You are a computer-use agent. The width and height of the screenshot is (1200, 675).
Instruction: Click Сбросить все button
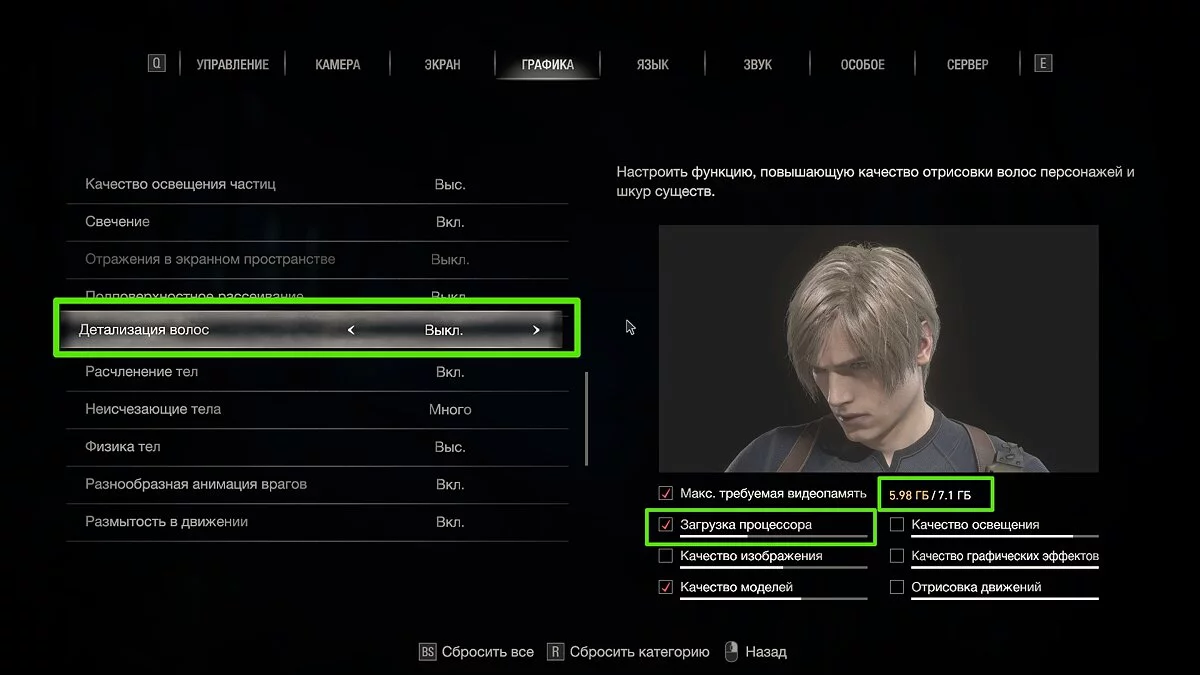(488, 652)
